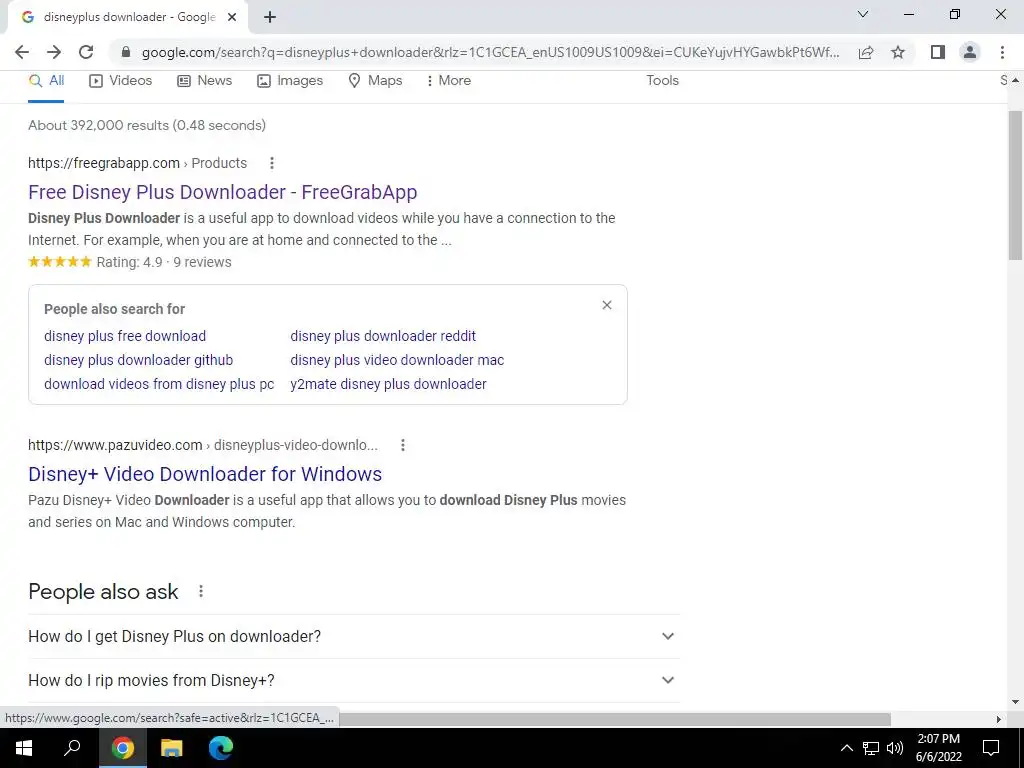The height and width of the screenshot is (768, 1024).
Task: Open search Tools options
Action: tap(662, 80)
